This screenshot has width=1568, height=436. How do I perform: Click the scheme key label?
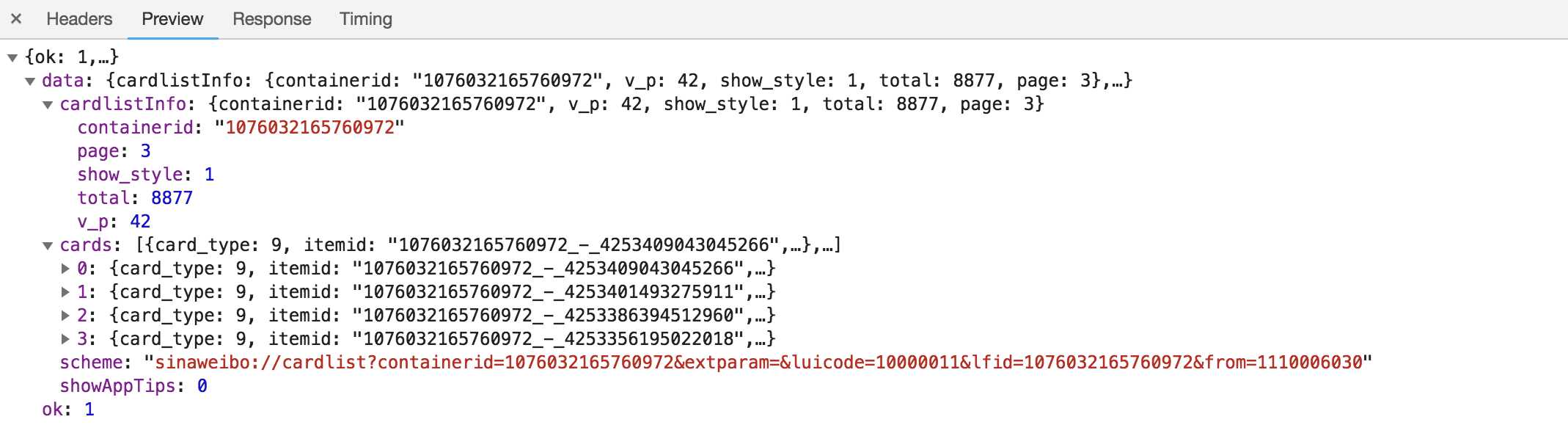pos(91,363)
